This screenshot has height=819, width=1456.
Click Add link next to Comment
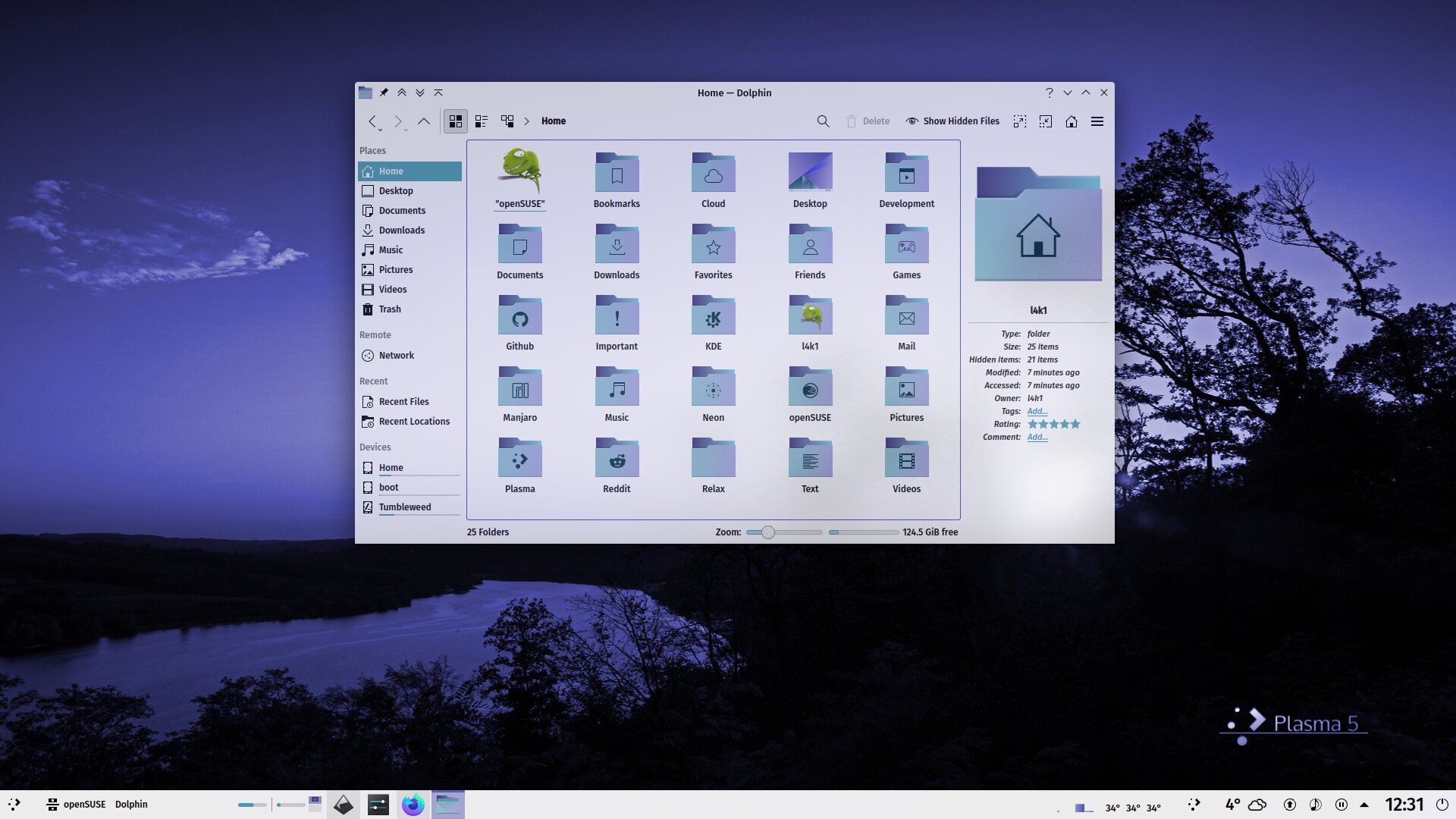click(x=1037, y=438)
